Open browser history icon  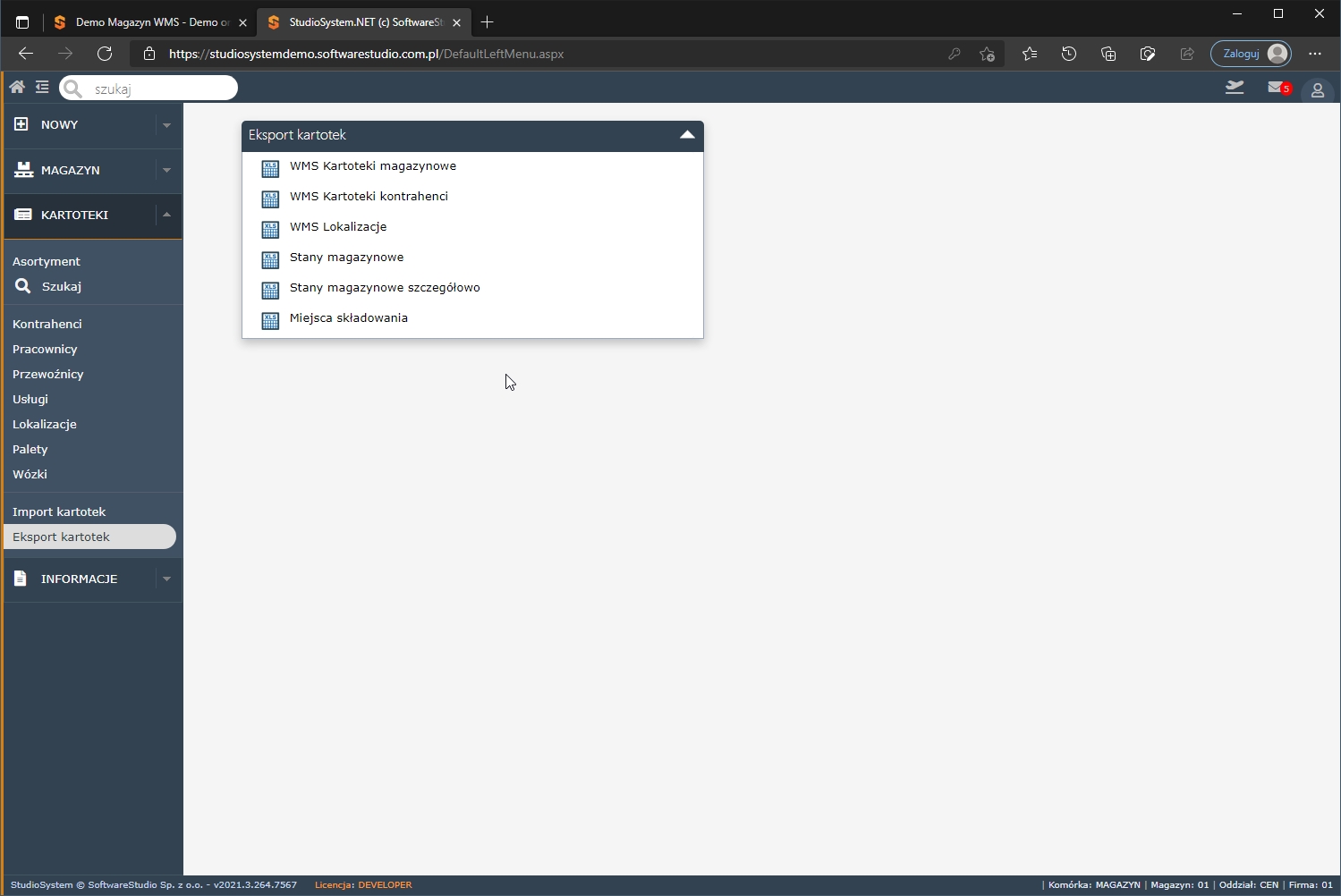click(x=1069, y=54)
